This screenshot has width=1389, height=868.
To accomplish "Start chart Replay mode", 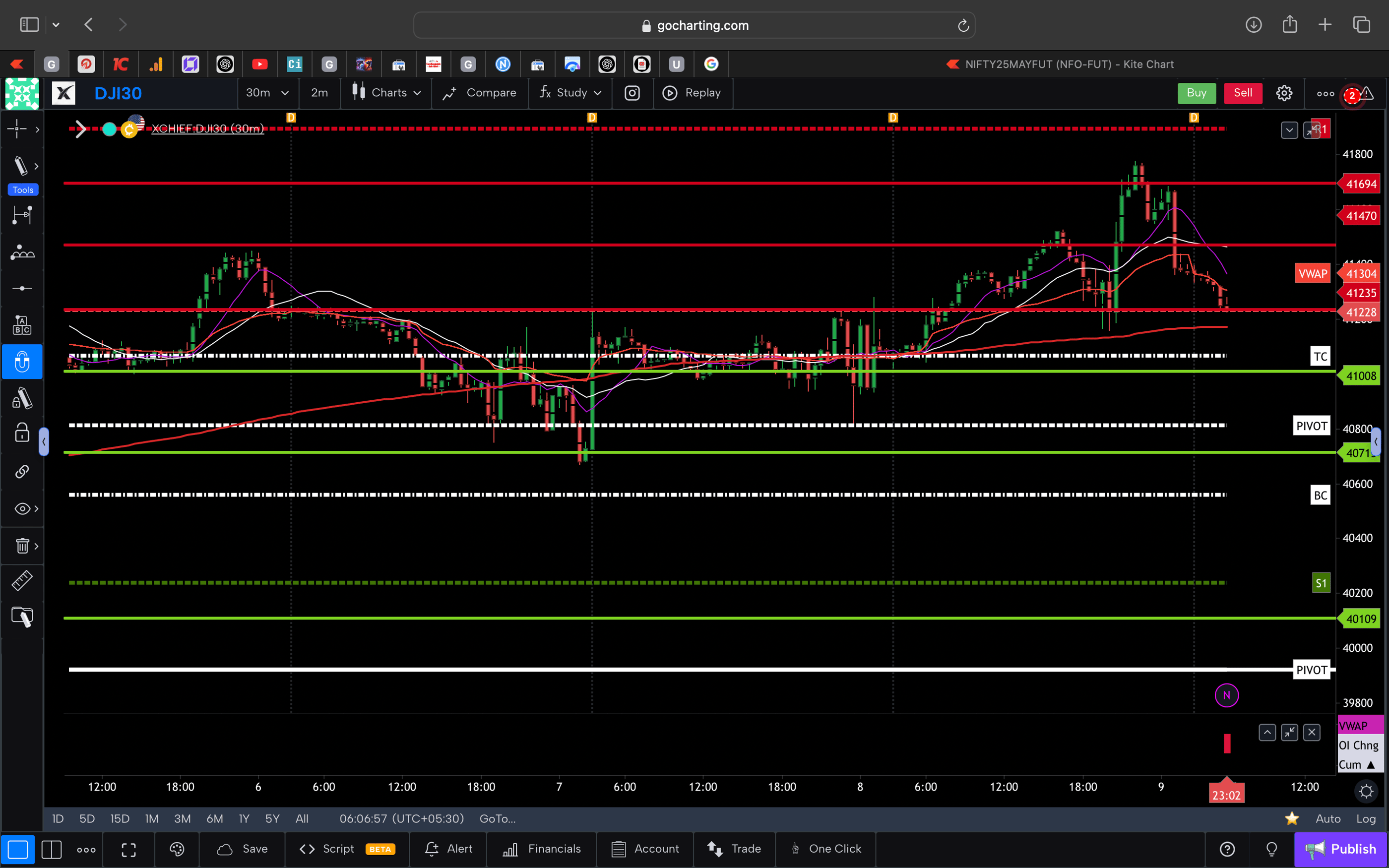I will pos(693,92).
